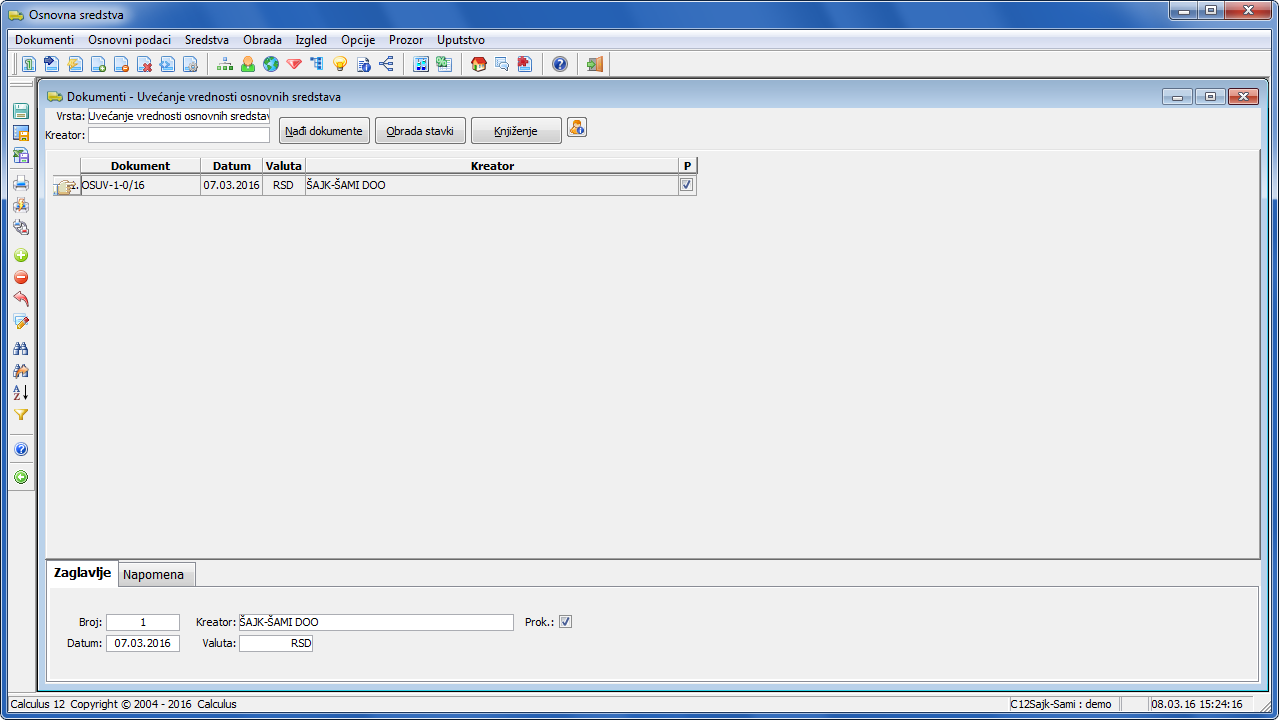Click the red minus delete icon
Screen dimensions: 1279x720
pyautogui.click(x=20, y=277)
